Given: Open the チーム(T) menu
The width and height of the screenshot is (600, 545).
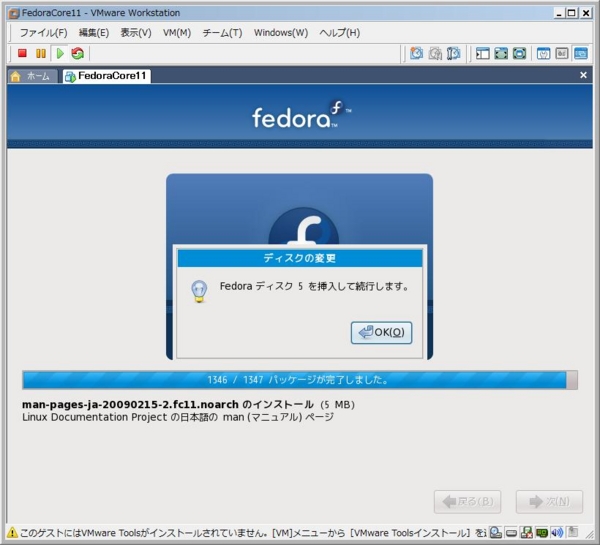Looking at the screenshot, I should tap(222, 33).
